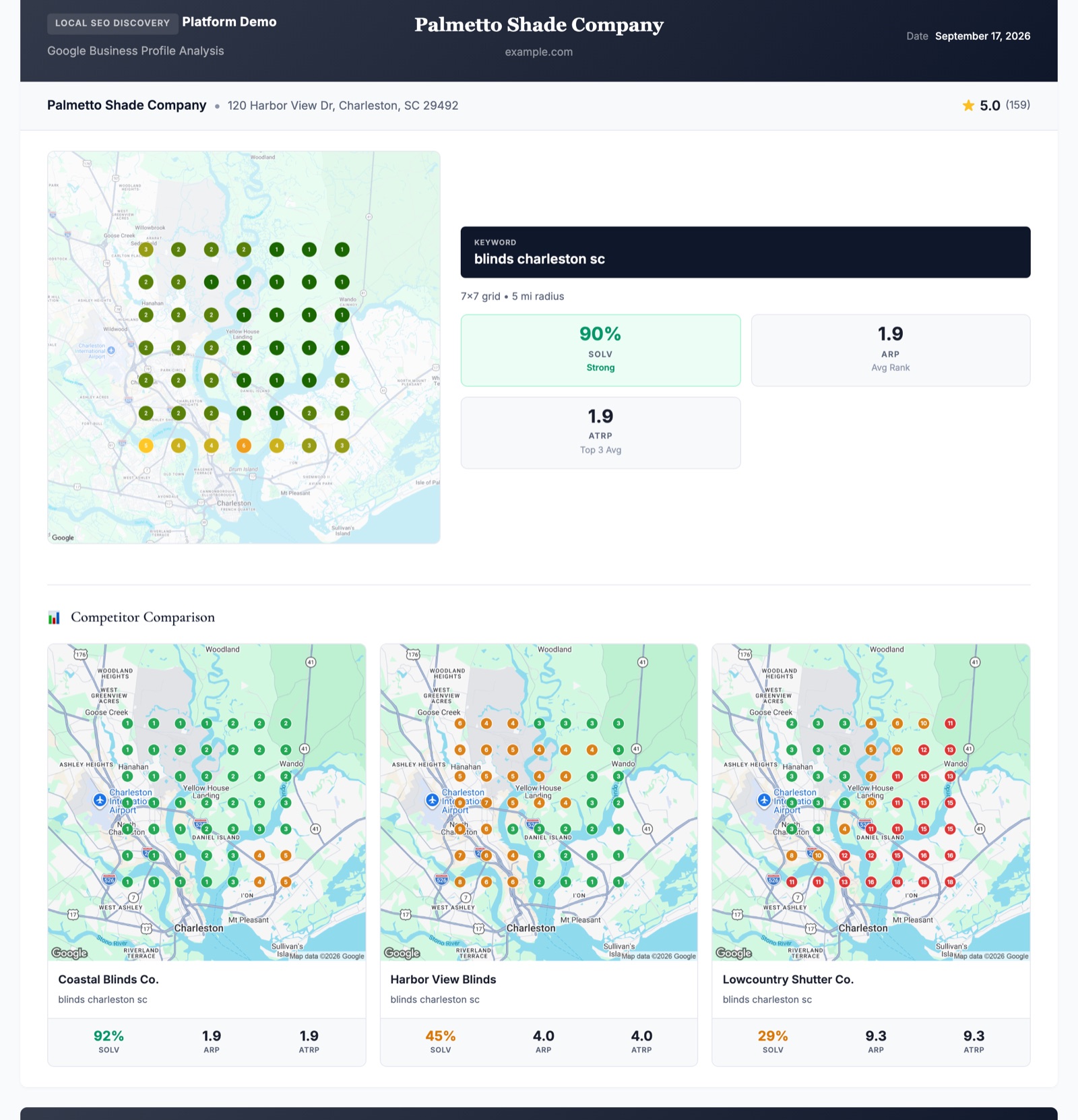Click the airport icon on the main grid map
Viewport: 1078px width, 1120px height.
coord(111,350)
